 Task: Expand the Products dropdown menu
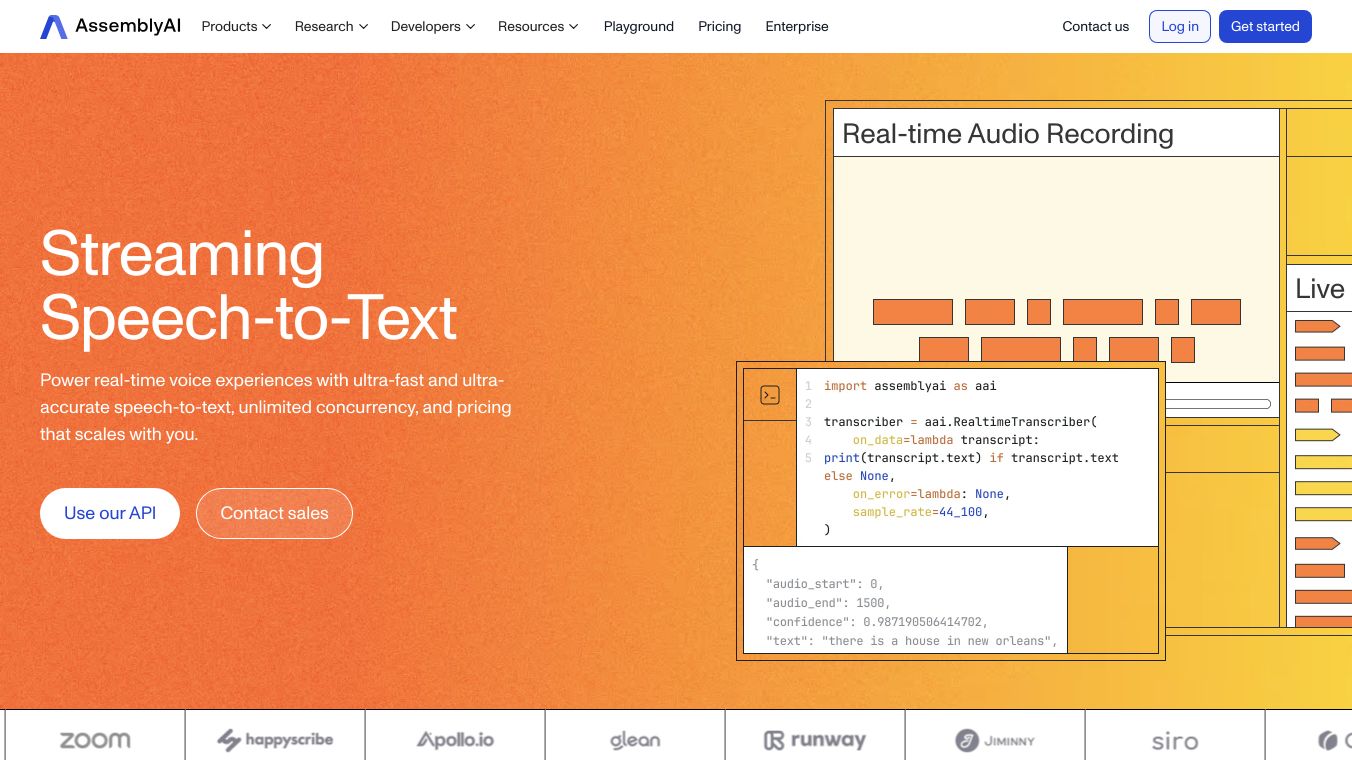point(236,26)
